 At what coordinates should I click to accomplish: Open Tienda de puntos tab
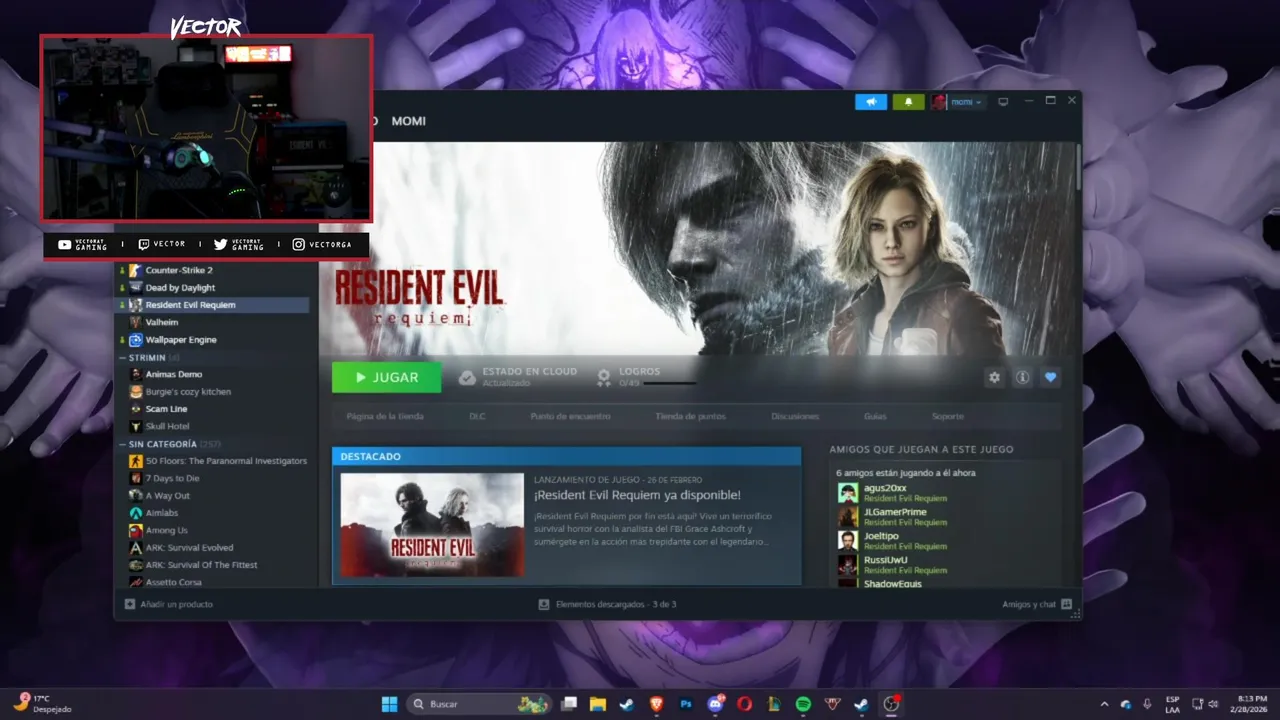pos(690,416)
